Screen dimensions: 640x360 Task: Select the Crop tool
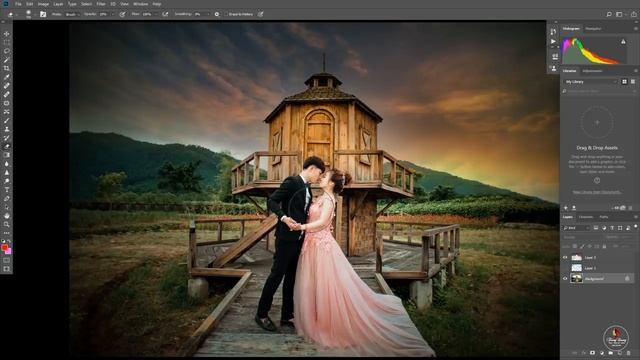(7, 68)
